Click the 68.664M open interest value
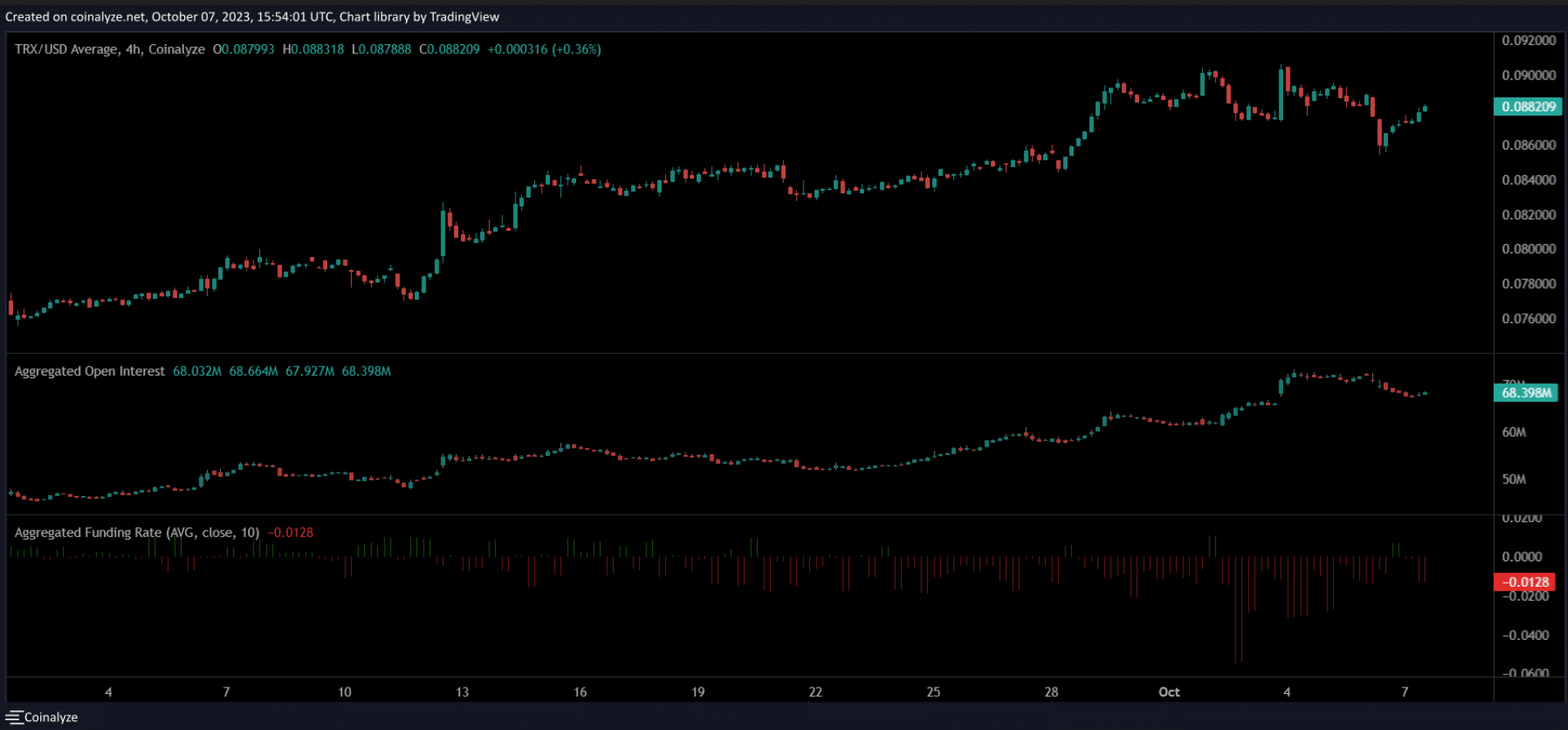This screenshot has width=1568, height=730. [x=254, y=372]
